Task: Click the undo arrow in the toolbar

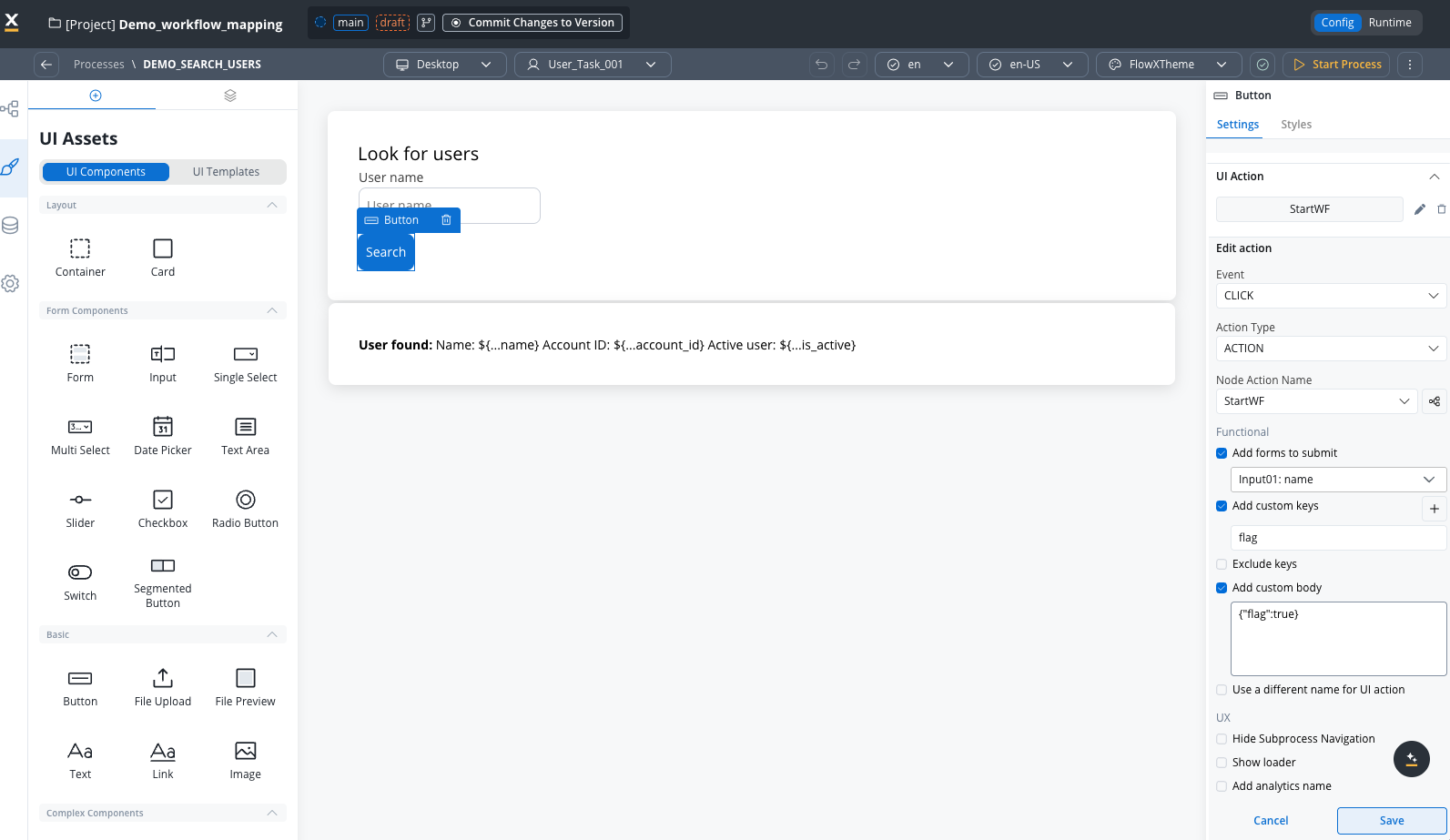Action: coord(822,65)
